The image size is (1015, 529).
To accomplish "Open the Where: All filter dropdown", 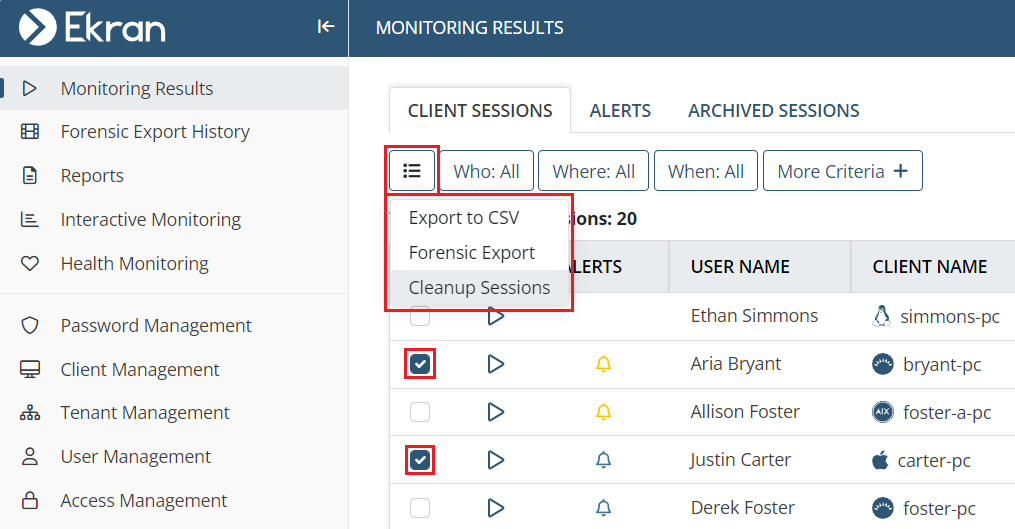I will pyautogui.click(x=593, y=171).
